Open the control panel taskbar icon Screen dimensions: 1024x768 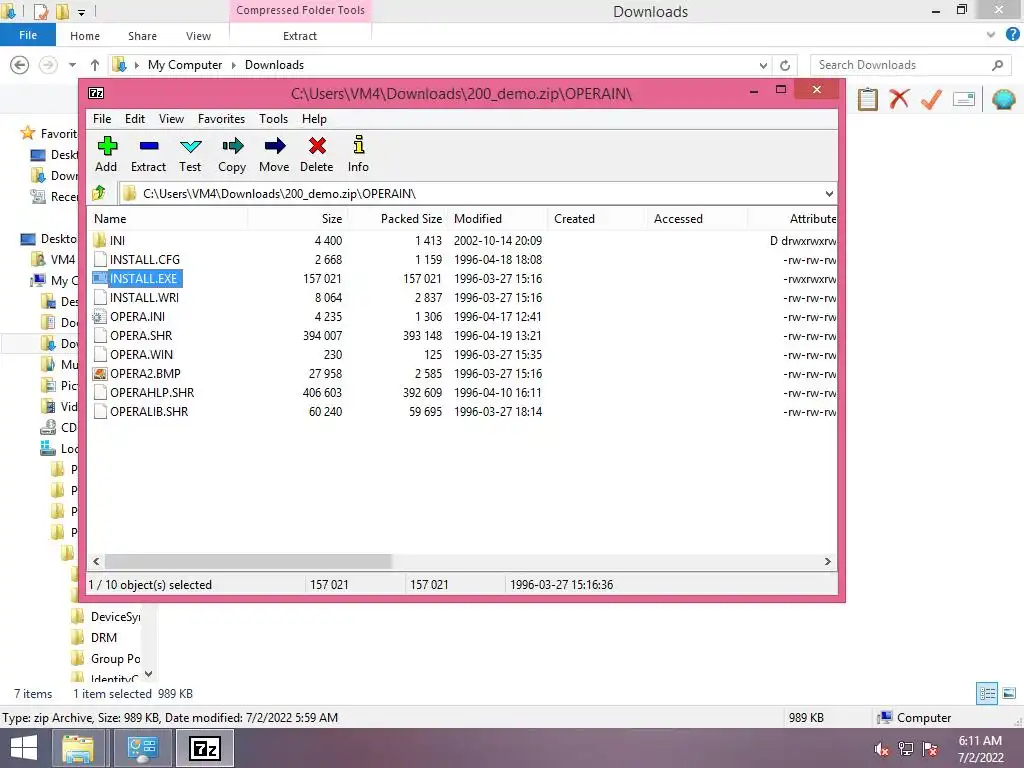click(x=142, y=748)
